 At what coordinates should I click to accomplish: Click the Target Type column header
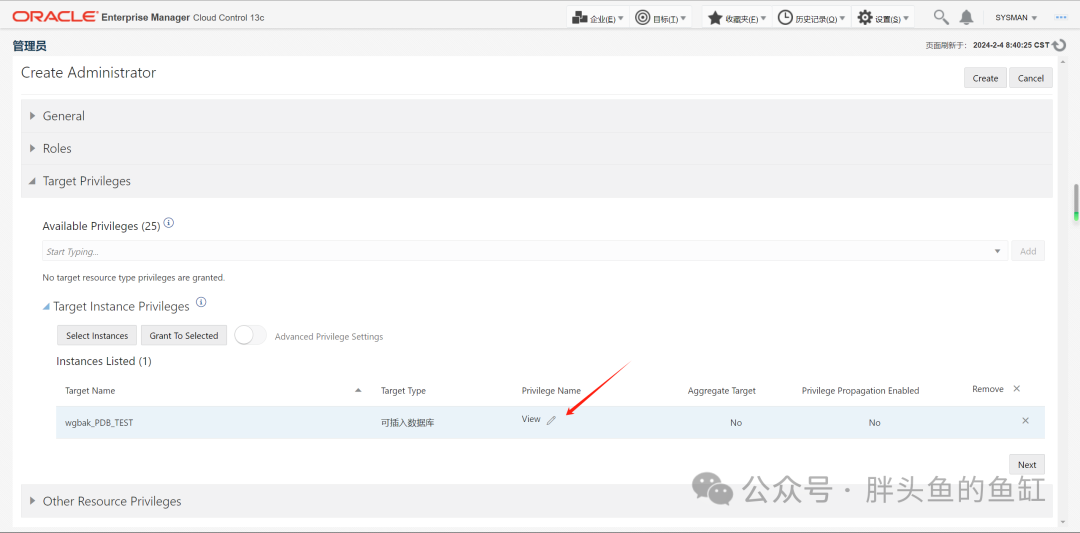403,390
